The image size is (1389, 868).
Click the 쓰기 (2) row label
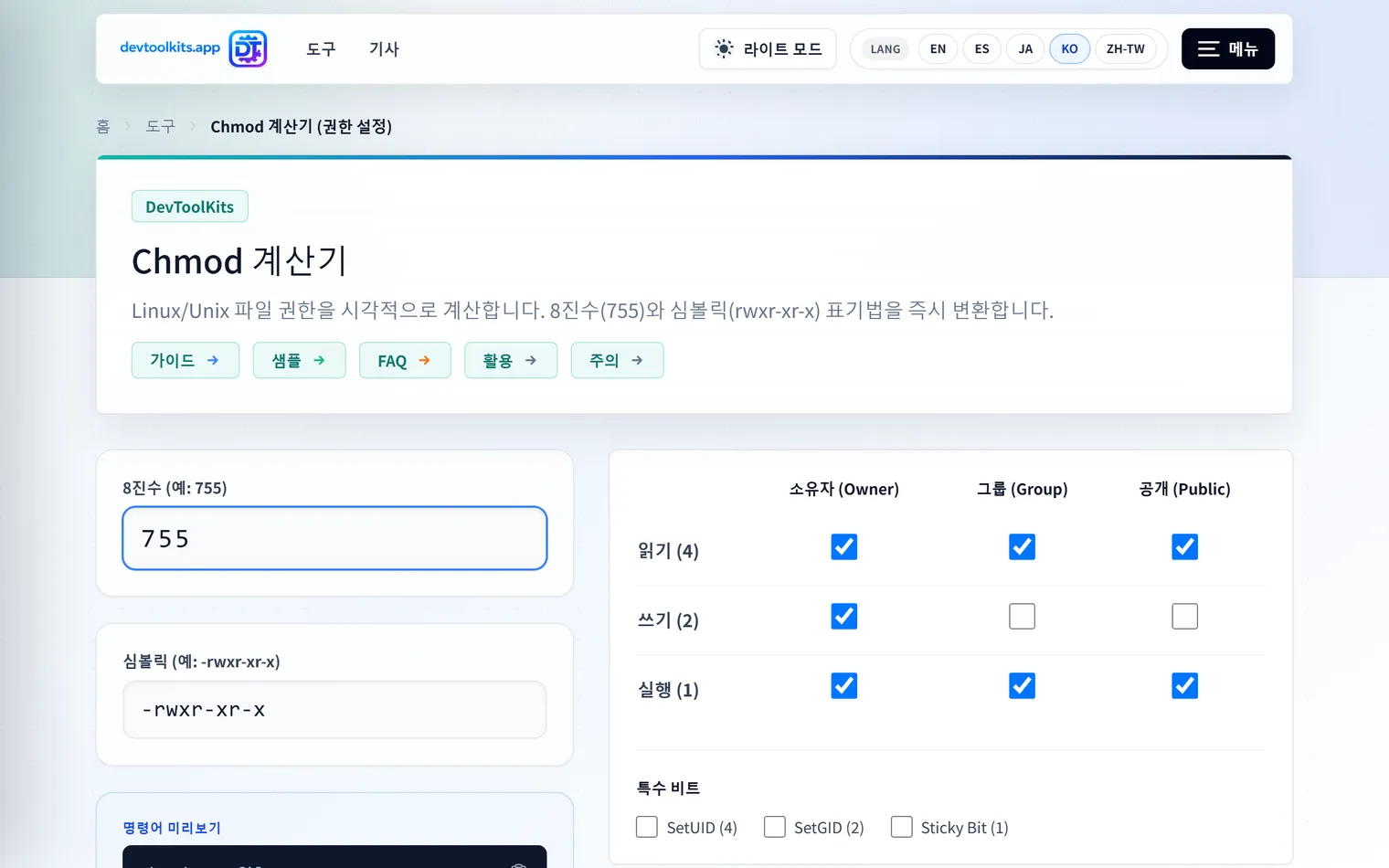click(x=668, y=620)
